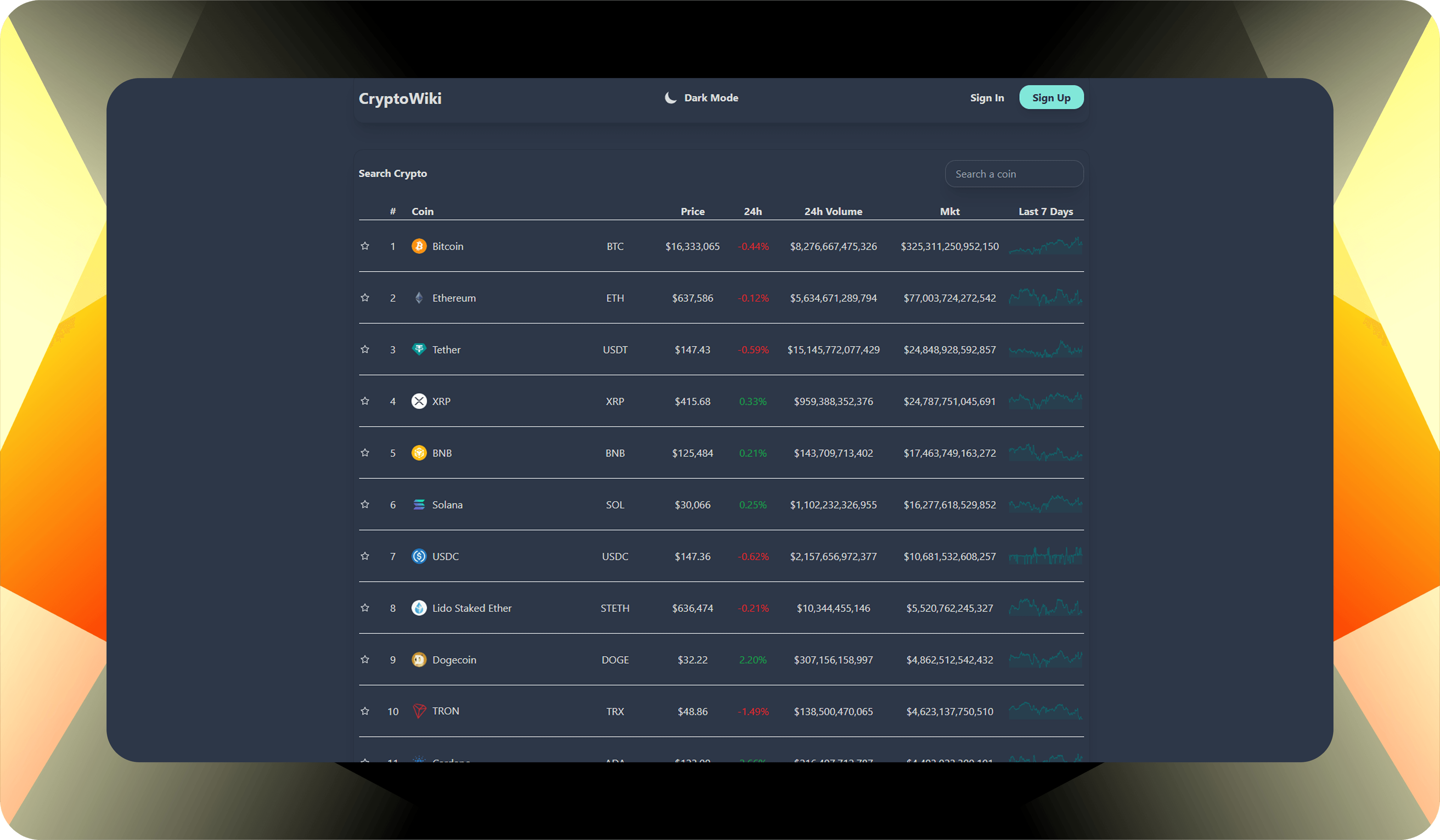Screen dimensions: 1440x840
Task: Click the TRON coin icon
Action: [x=419, y=711]
